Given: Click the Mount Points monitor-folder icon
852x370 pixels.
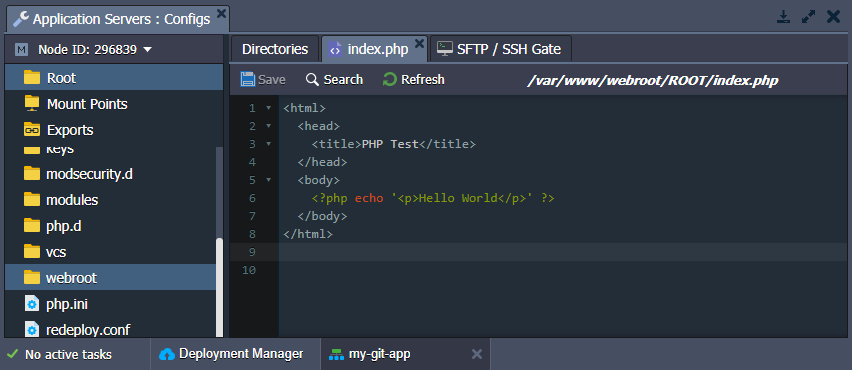Looking at the screenshot, I should [x=33, y=103].
